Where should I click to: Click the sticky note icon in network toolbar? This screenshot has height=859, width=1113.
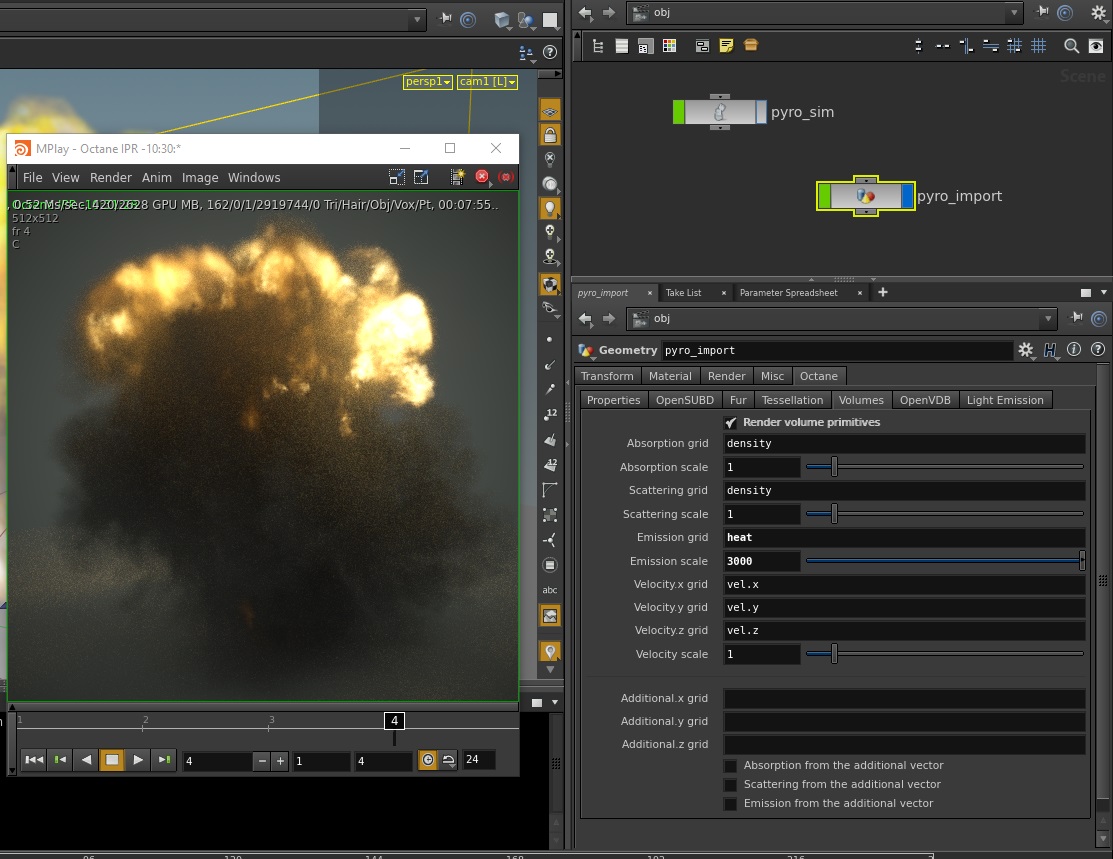[x=726, y=46]
